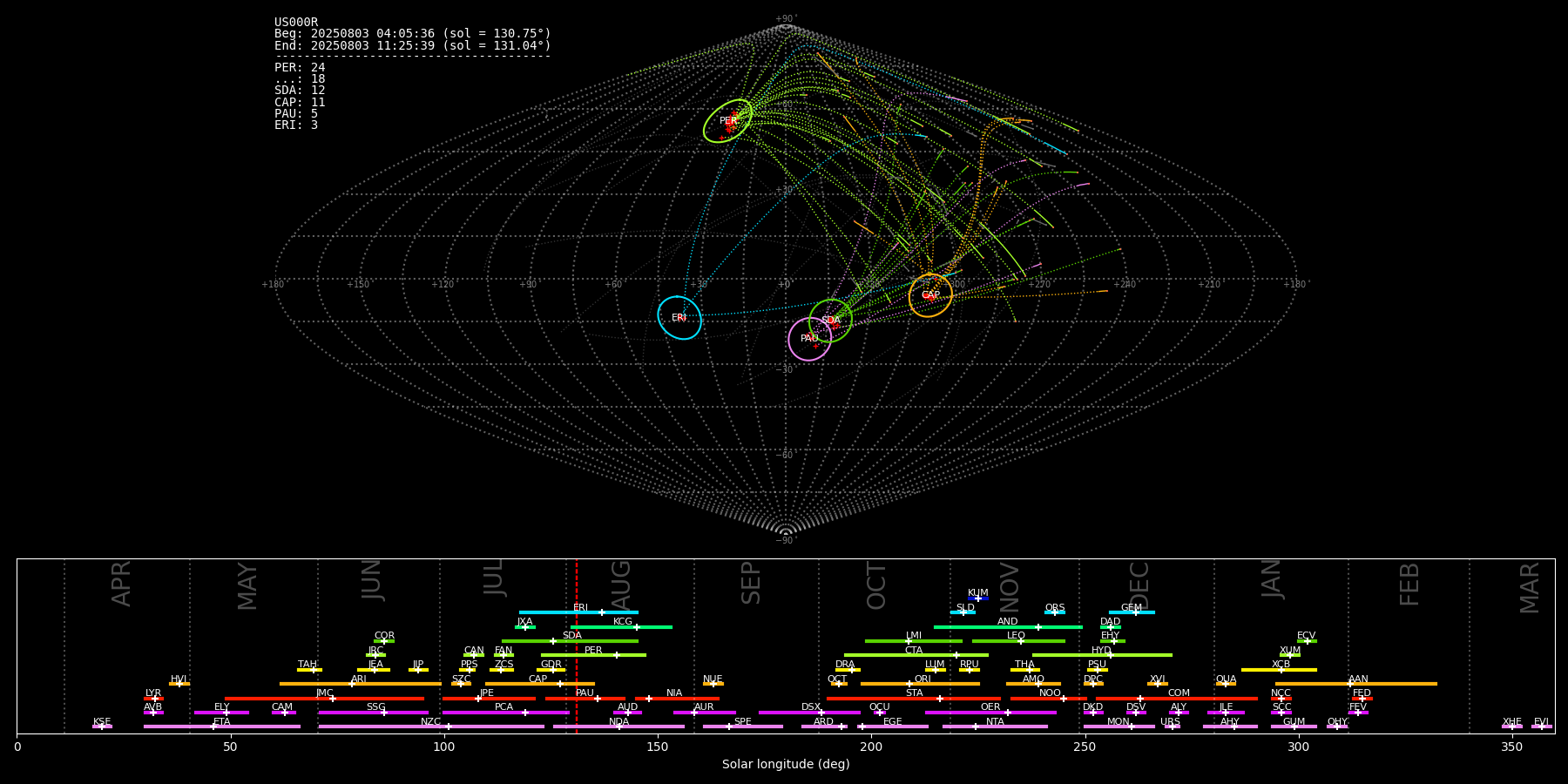Click the QUA shower label

1227,679
